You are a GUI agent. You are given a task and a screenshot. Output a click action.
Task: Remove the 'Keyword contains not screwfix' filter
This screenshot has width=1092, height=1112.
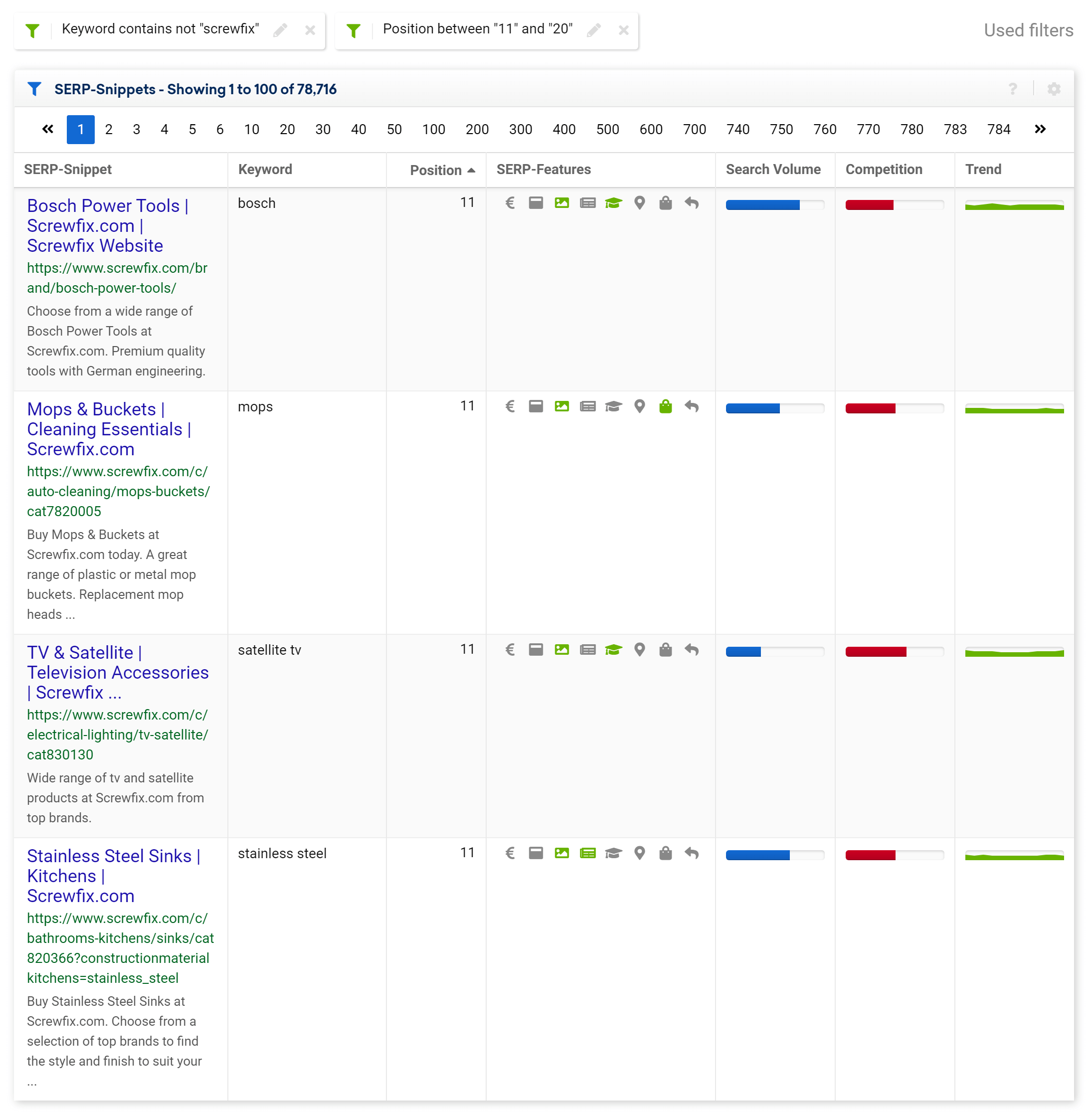tap(310, 30)
